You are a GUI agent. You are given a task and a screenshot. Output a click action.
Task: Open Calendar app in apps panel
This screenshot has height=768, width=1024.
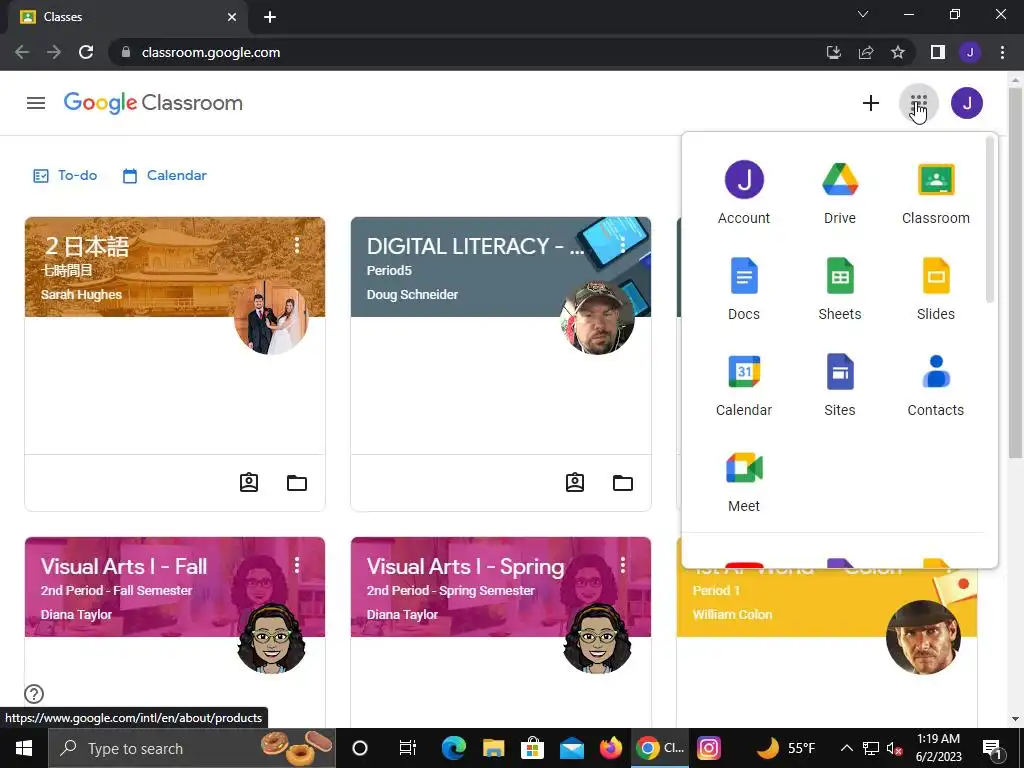point(744,385)
